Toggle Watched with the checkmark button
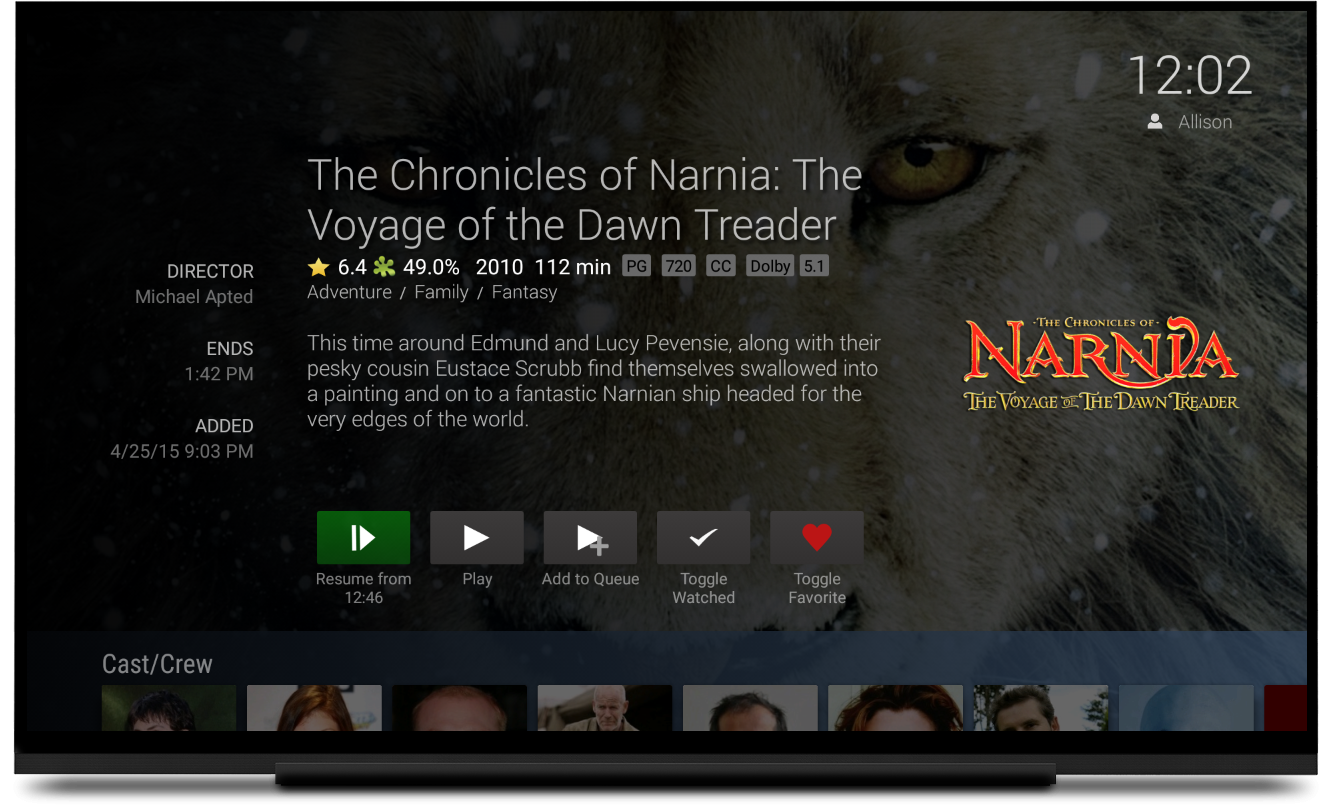Image resolution: width=1338 pixels, height=809 pixels. (x=703, y=538)
